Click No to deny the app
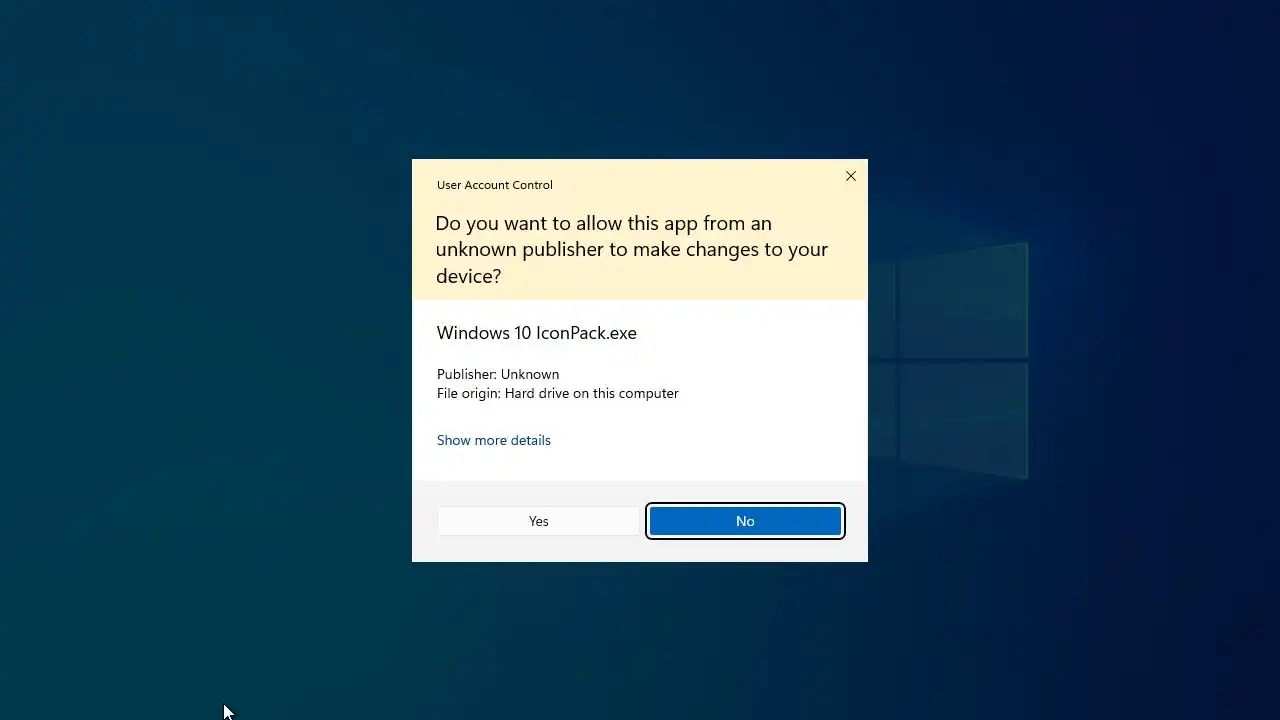 [x=745, y=521]
